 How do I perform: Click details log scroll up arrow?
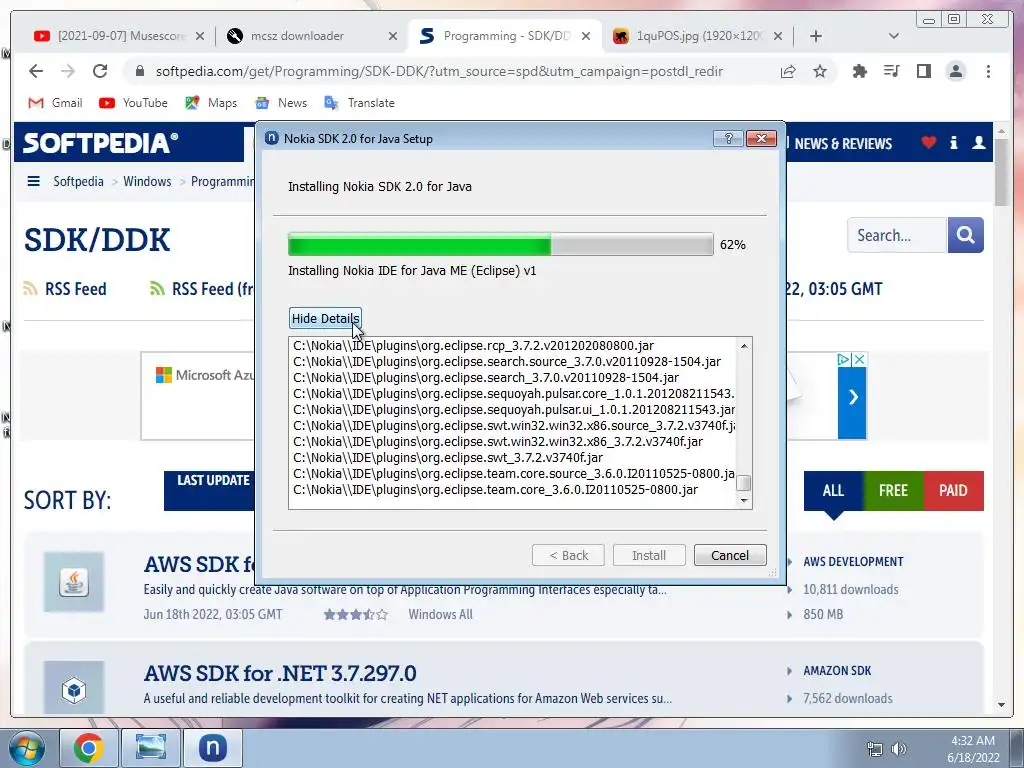(744, 345)
